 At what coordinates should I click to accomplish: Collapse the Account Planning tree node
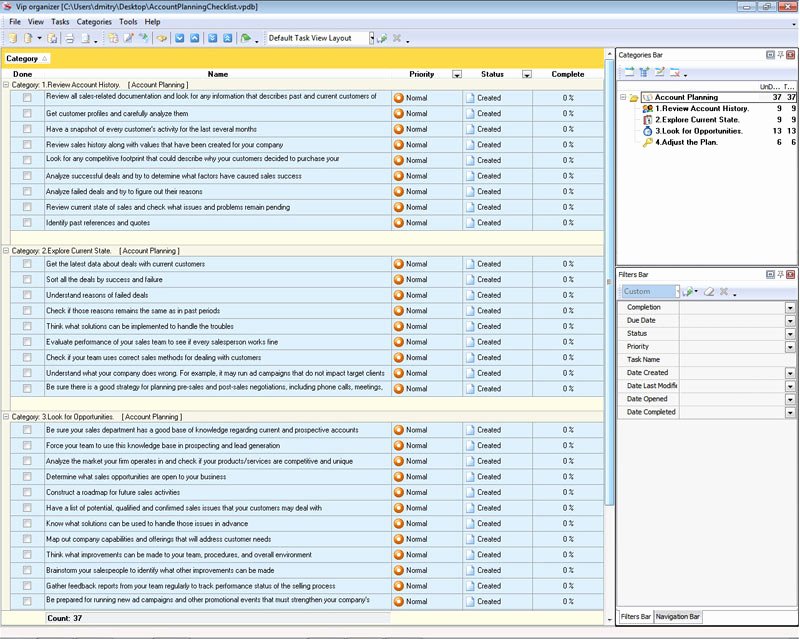623,97
